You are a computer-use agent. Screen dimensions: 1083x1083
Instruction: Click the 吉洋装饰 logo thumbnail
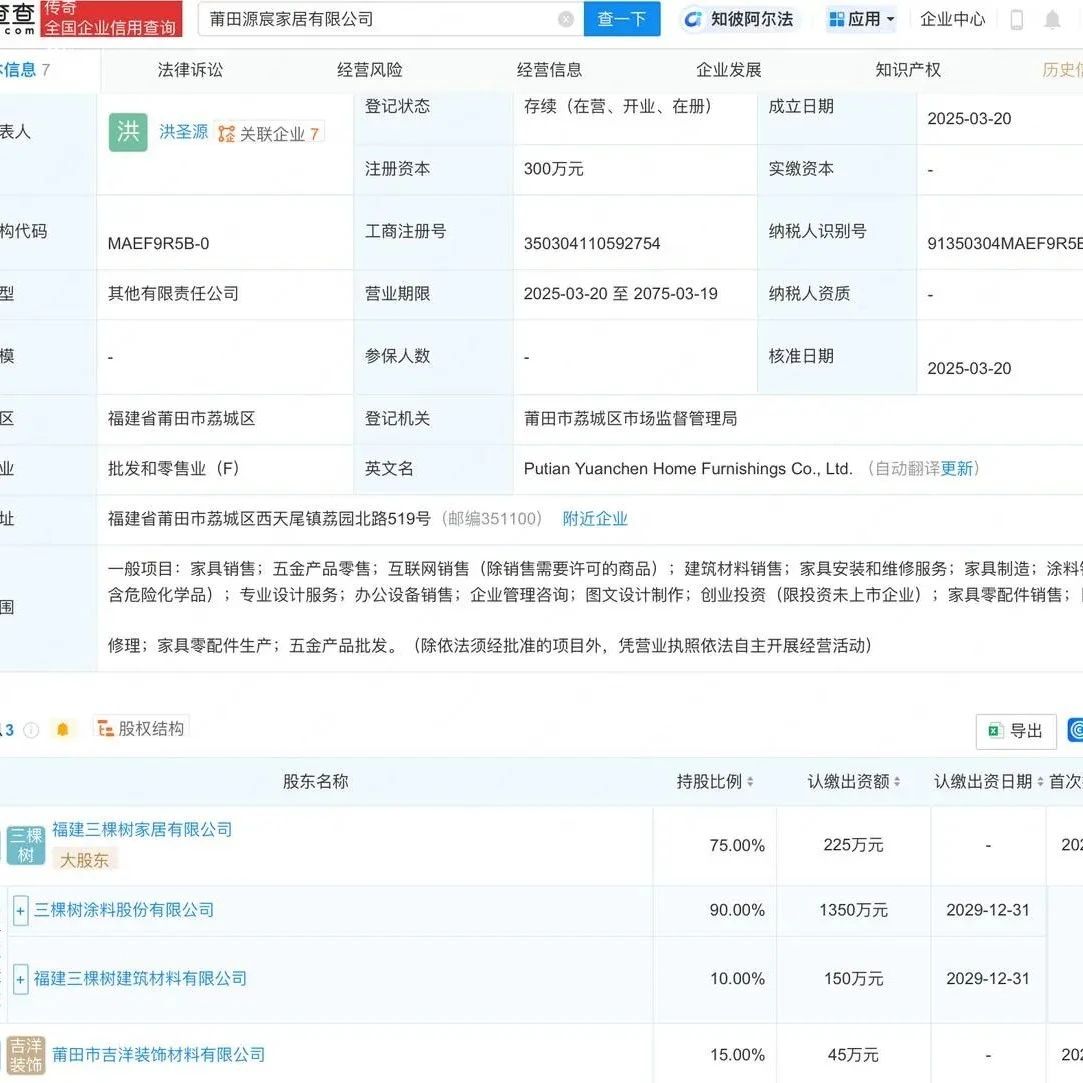(x=26, y=1055)
